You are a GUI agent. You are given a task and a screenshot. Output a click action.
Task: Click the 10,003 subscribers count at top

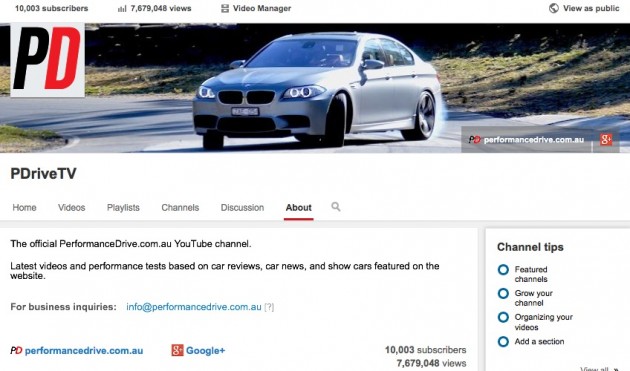pyautogui.click(x=51, y=8)
